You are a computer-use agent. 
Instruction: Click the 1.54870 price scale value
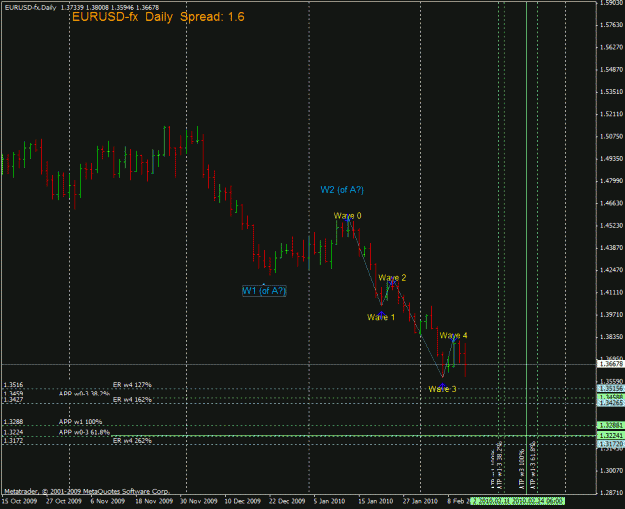(611, 69)
